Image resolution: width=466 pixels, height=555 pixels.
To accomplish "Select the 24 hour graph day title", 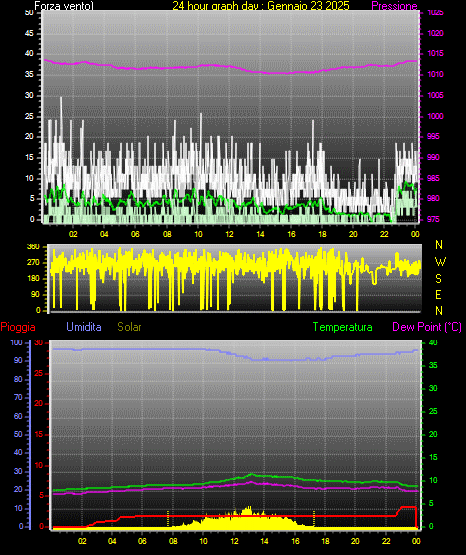I will click(261, 6).
